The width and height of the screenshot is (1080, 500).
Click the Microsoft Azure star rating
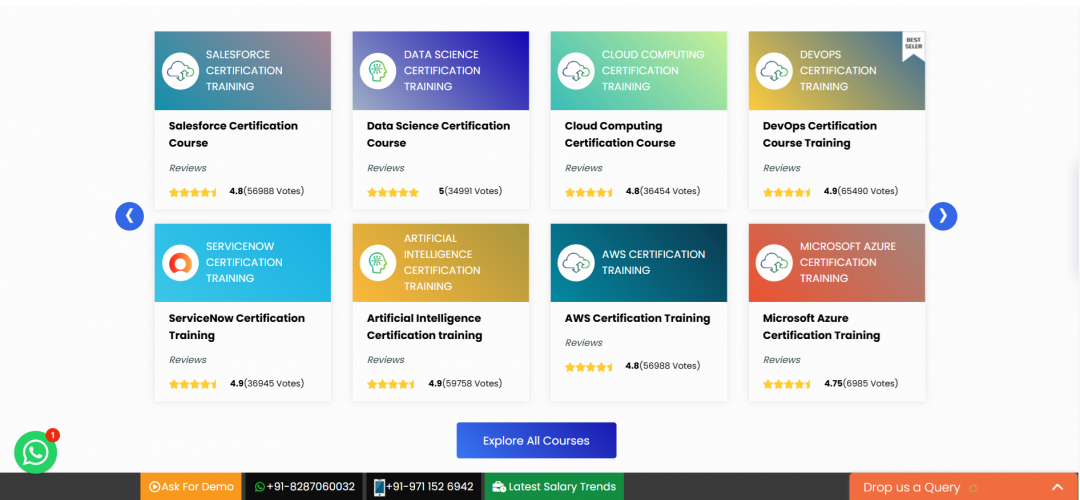click(787, 384)
